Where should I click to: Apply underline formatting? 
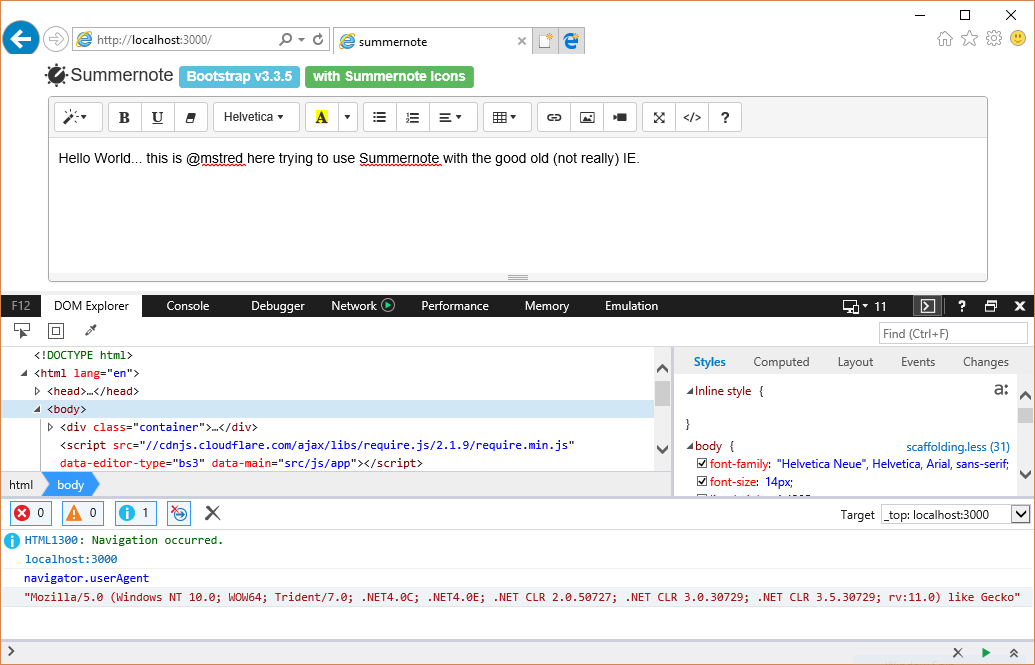(x=158, y=117)
